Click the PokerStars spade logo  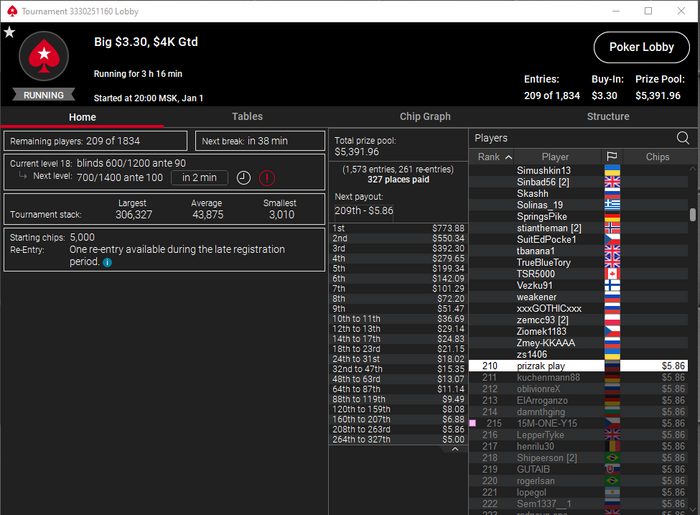44,56
